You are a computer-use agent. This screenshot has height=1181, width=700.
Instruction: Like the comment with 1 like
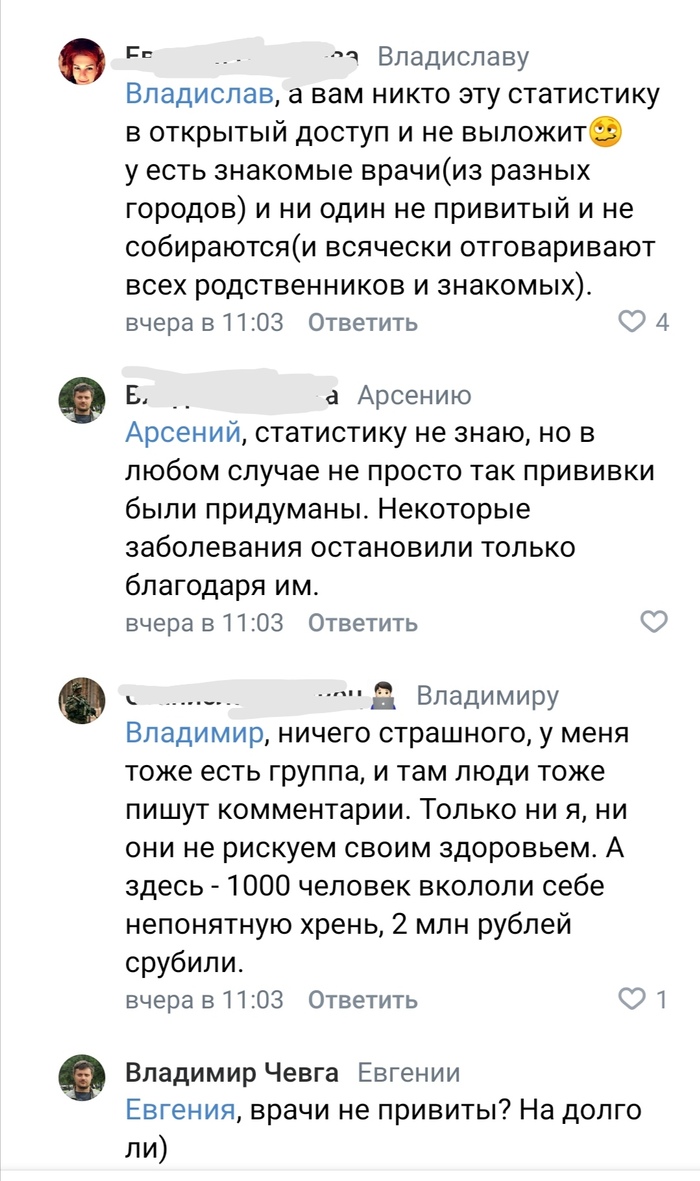coord(633,998)
